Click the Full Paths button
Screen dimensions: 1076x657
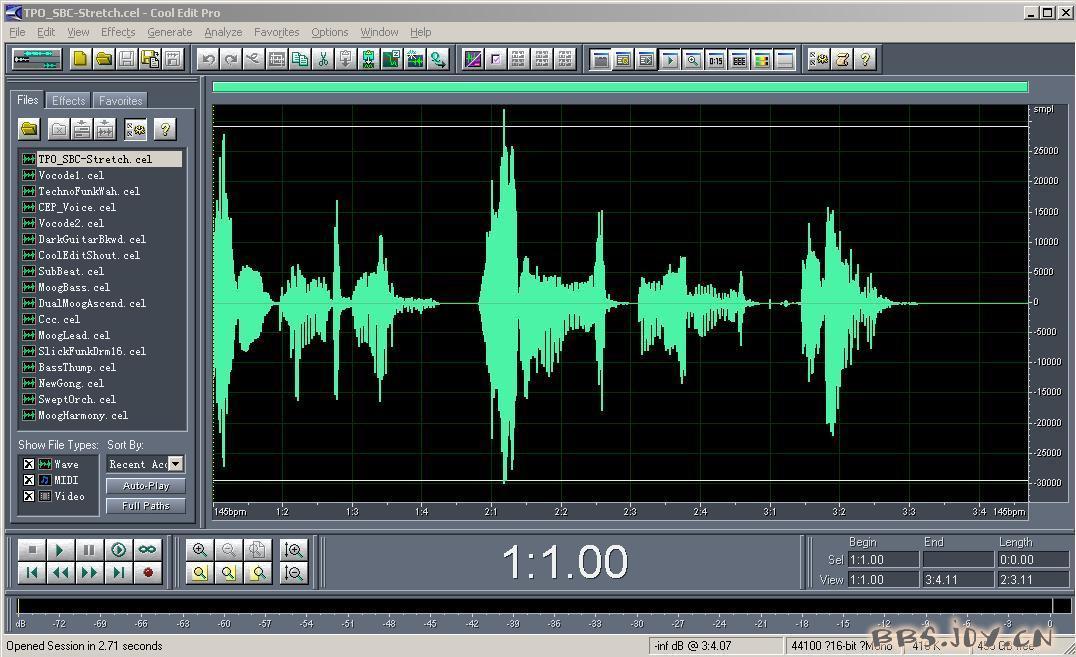(145, 506)
